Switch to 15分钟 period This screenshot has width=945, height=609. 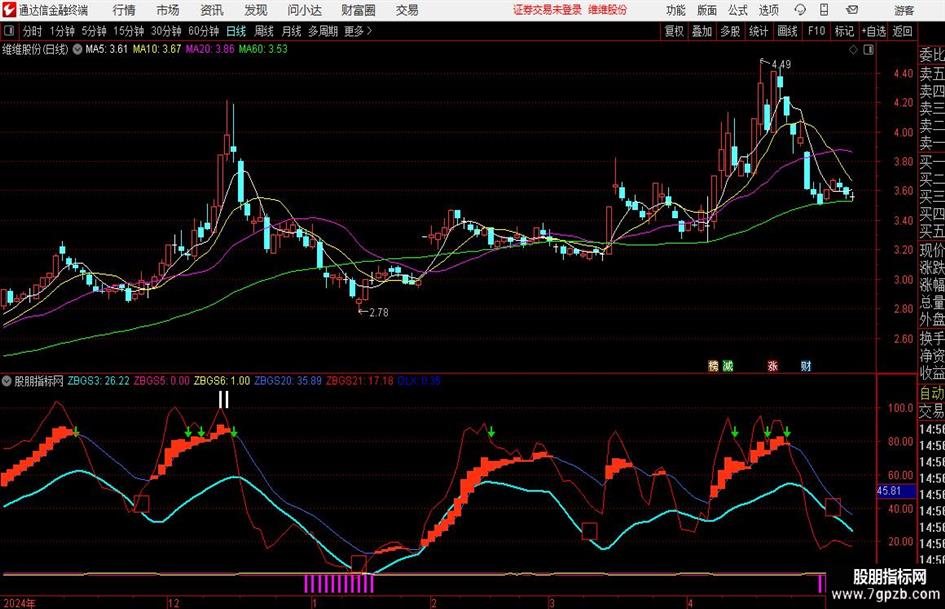click(129, 31)
